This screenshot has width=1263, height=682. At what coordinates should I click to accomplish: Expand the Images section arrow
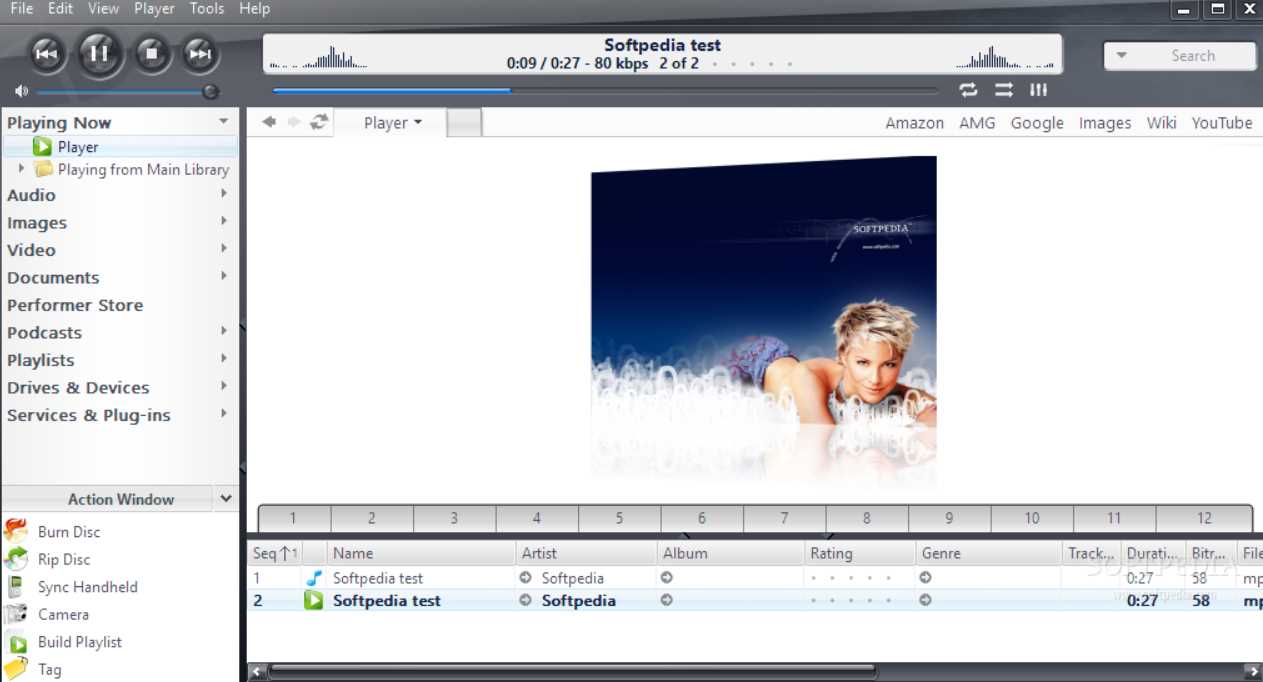pyautogui.click(x=224, y=221)
